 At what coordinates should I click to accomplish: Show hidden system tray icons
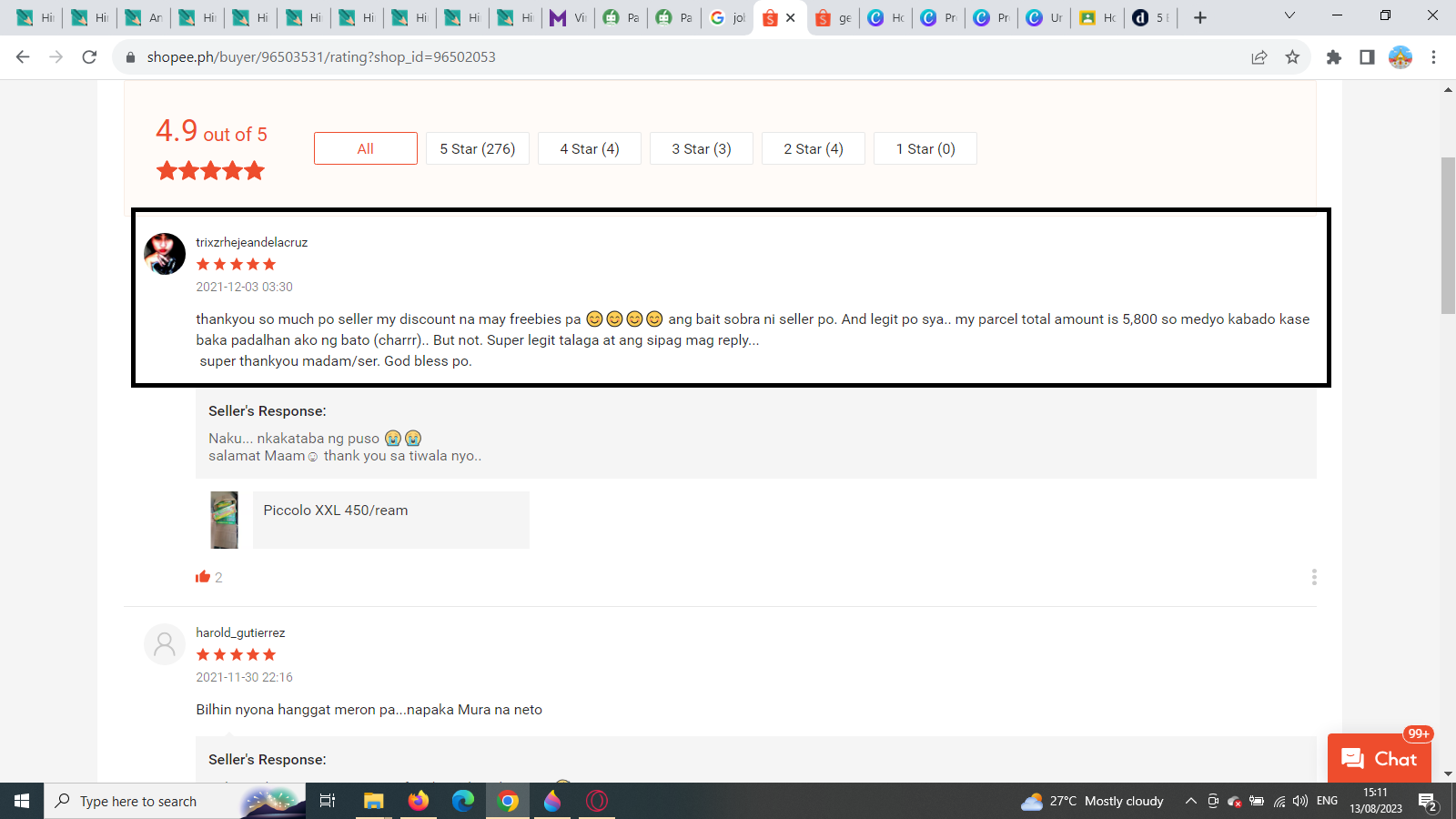tap(1190, 801)
